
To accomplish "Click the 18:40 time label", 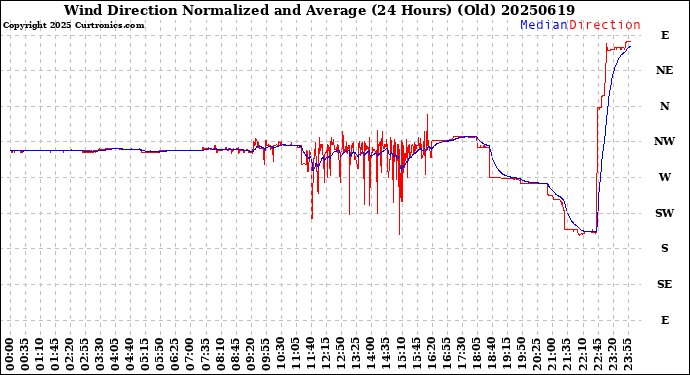I will (x=492, y=354).
